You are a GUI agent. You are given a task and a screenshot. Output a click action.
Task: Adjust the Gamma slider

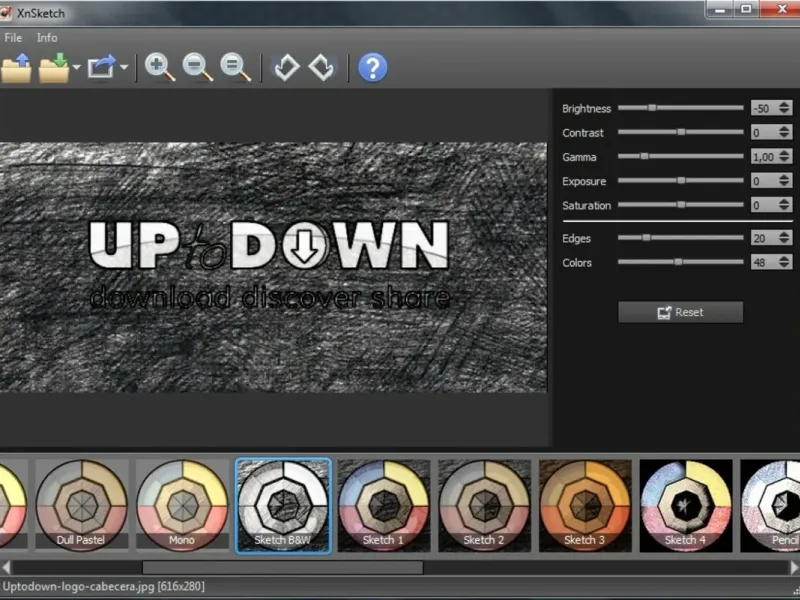(x=681, y=156)
